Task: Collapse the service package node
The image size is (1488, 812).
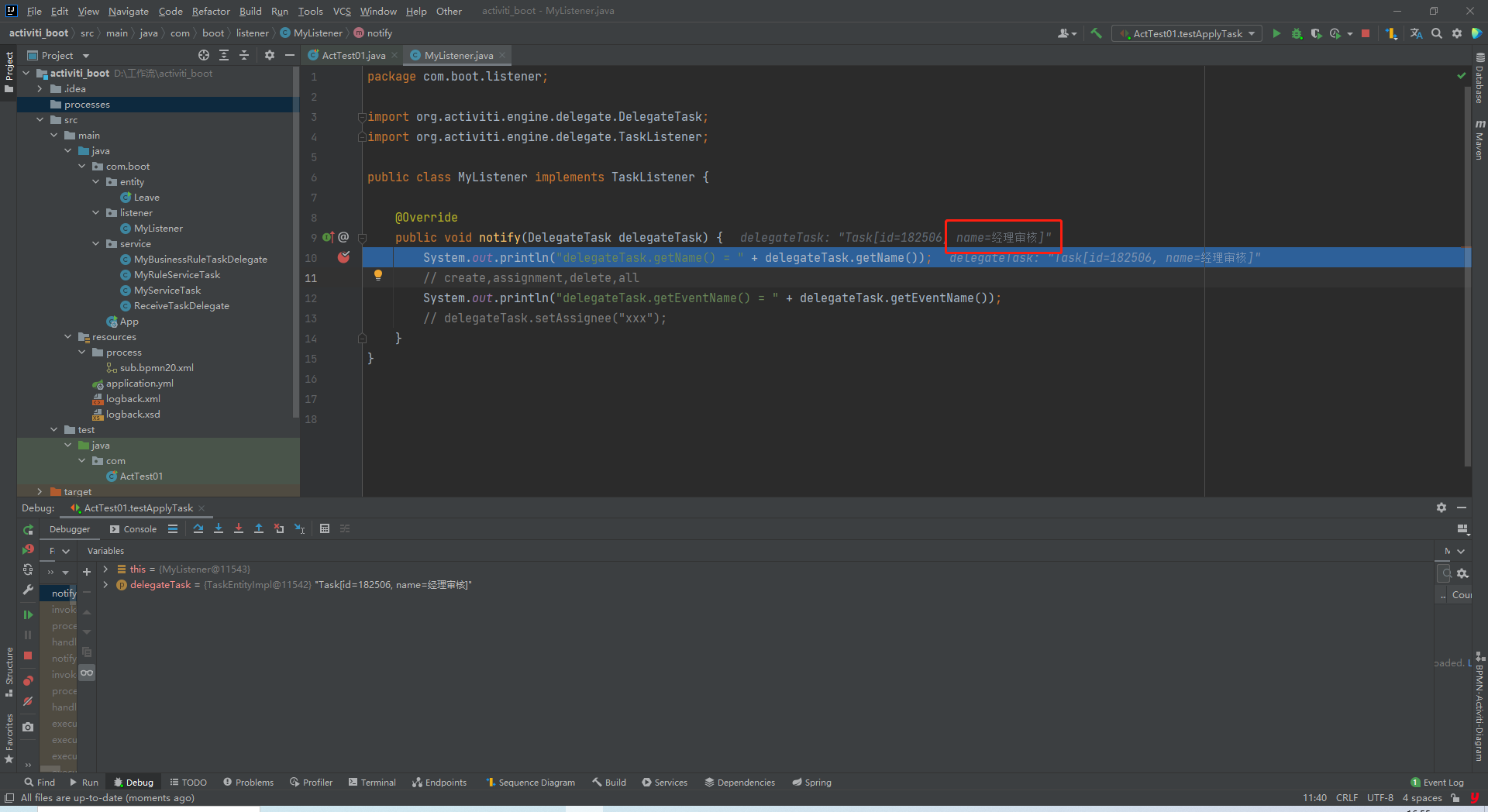Action: [96, 244]
